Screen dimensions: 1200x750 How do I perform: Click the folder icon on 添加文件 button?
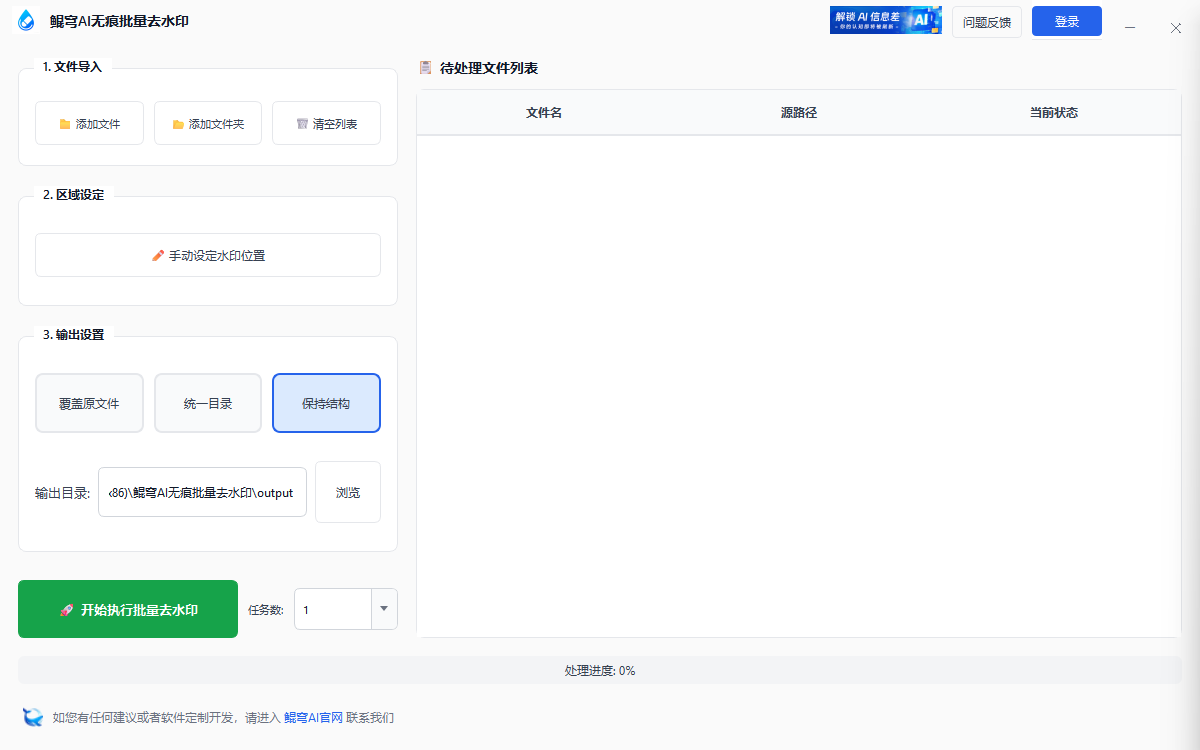tap(66, 122)
